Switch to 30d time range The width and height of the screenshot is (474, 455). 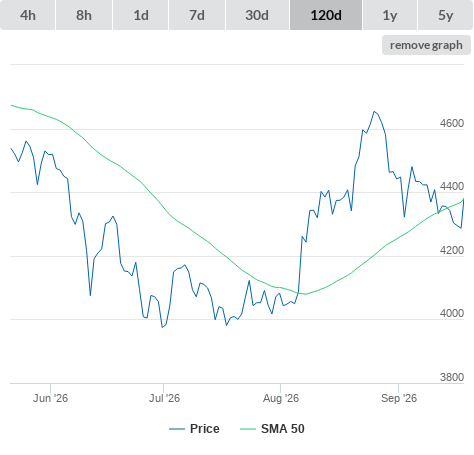pos(257,15)
